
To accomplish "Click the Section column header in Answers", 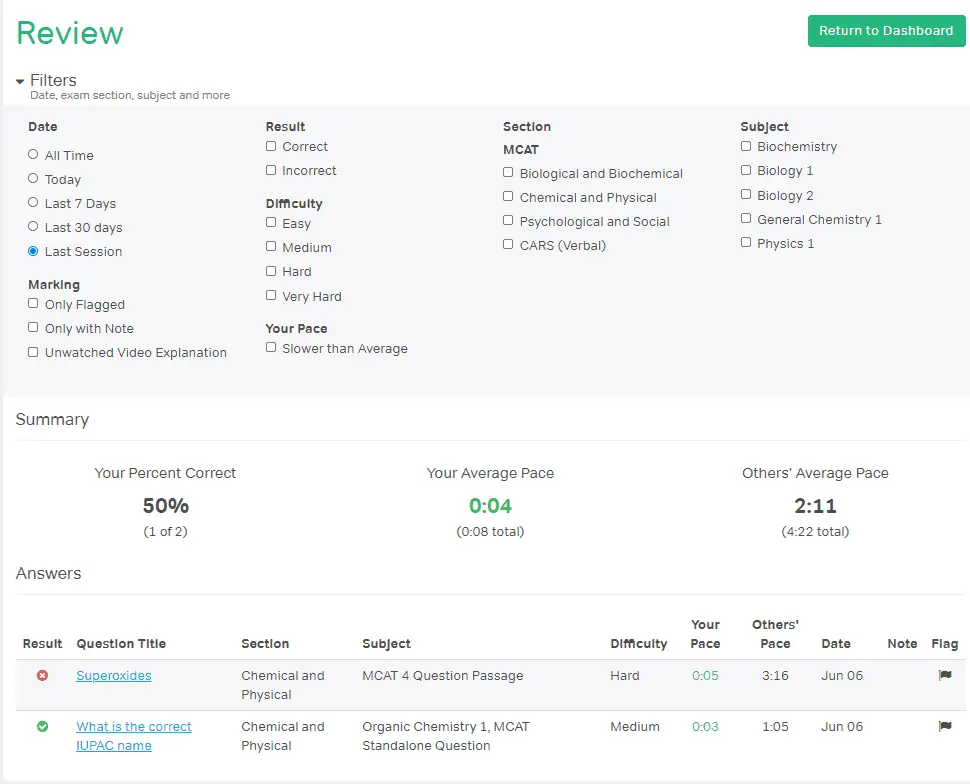I will coord(265,644).
